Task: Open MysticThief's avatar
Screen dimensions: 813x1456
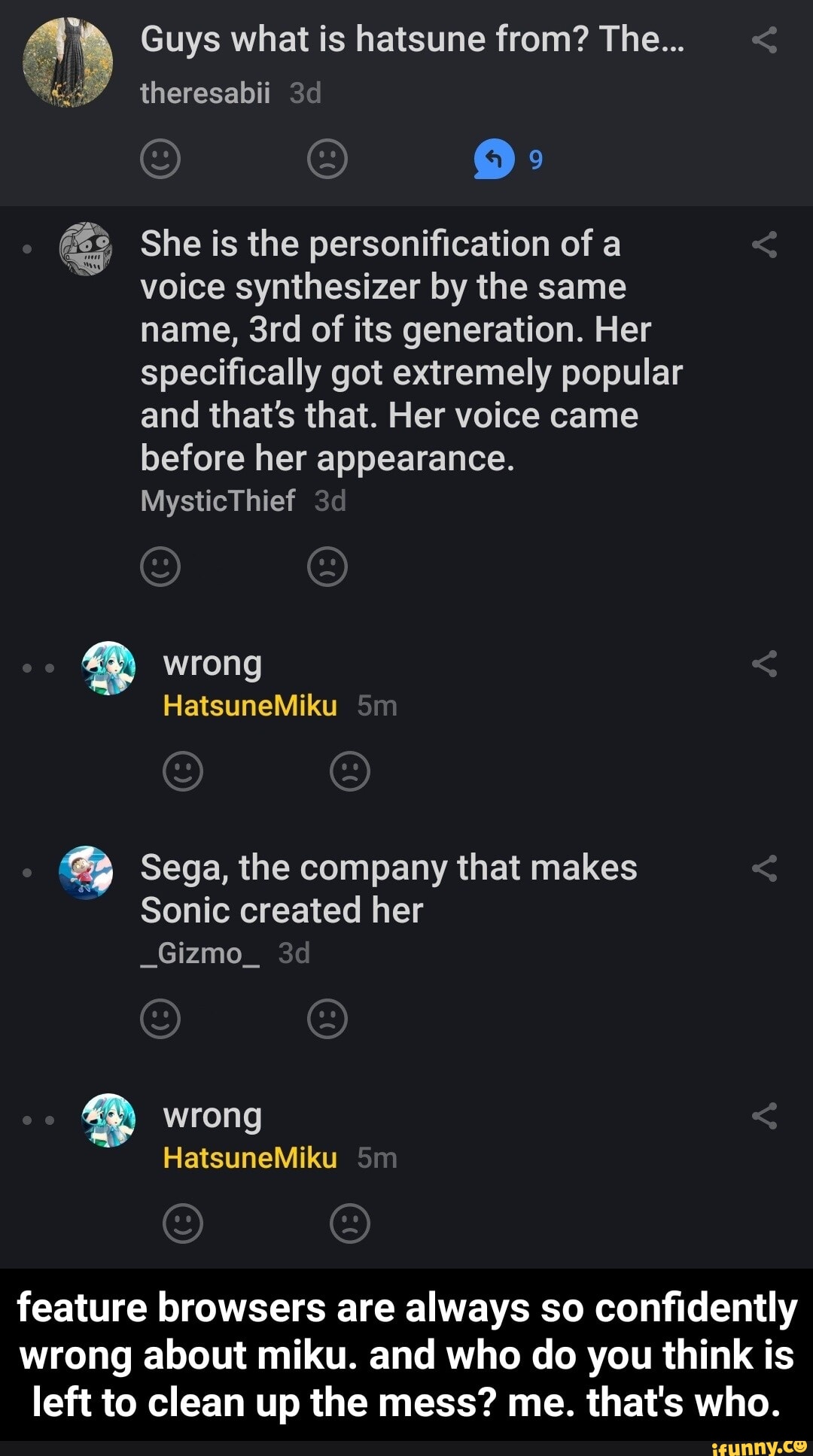Action: [x=86, y=248]
